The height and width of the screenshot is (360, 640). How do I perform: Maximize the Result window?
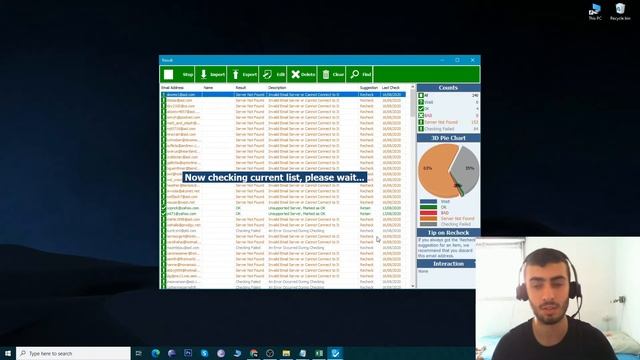(x=457, y=60)
